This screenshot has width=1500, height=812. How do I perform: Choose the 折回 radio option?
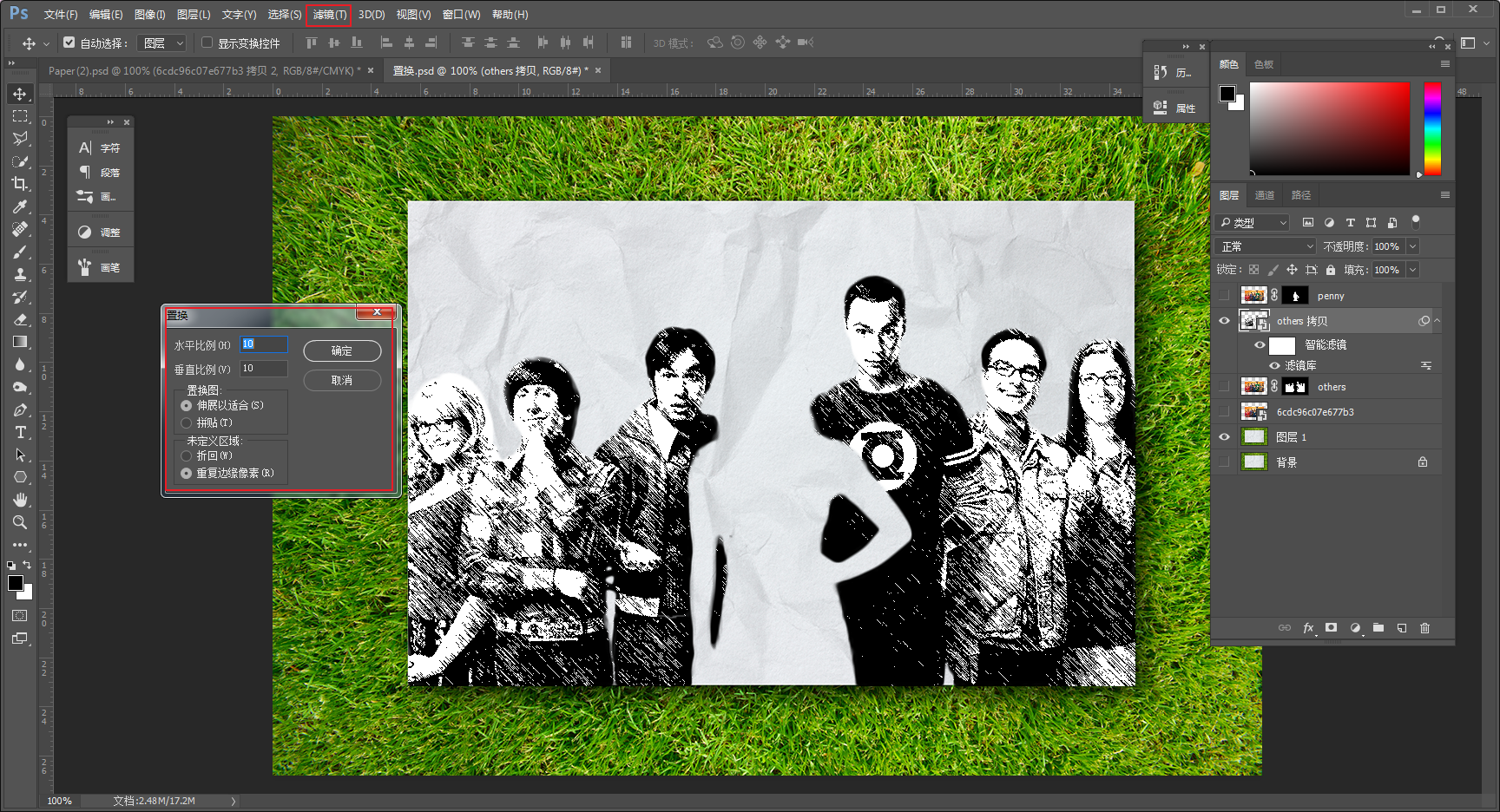coord(186,456)
